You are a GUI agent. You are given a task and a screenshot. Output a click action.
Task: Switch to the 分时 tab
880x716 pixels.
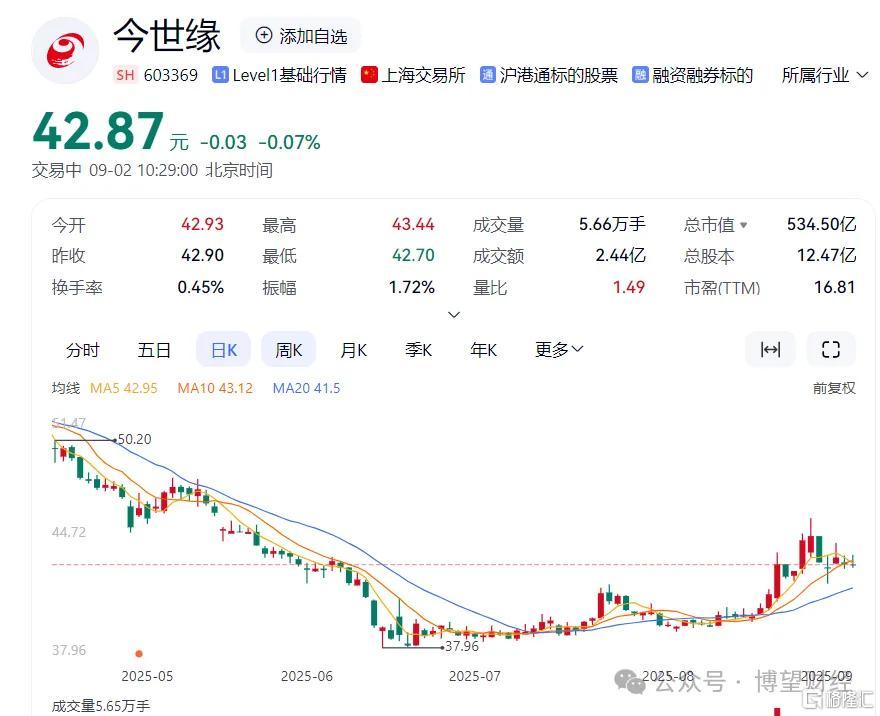pos(82,350)
